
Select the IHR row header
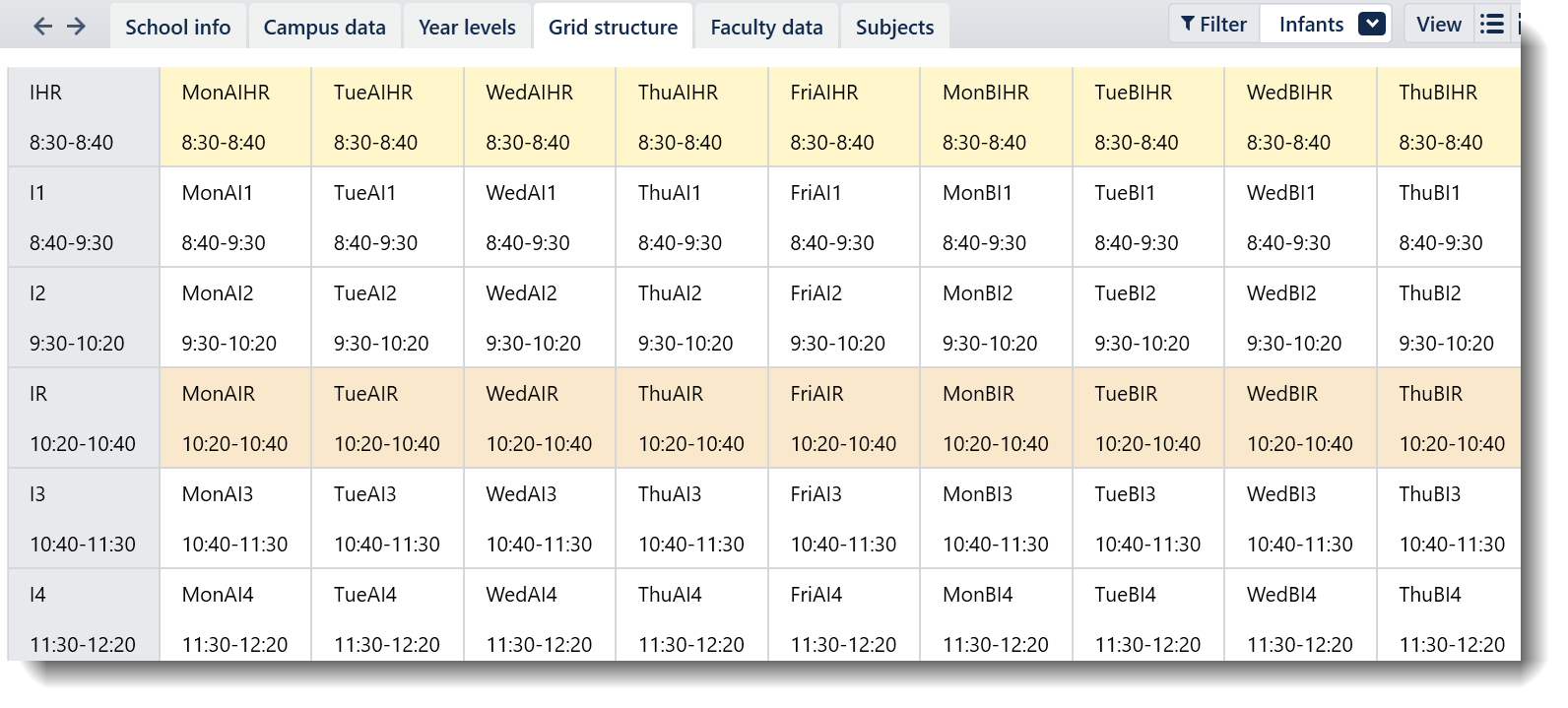(x=84, y=117)
